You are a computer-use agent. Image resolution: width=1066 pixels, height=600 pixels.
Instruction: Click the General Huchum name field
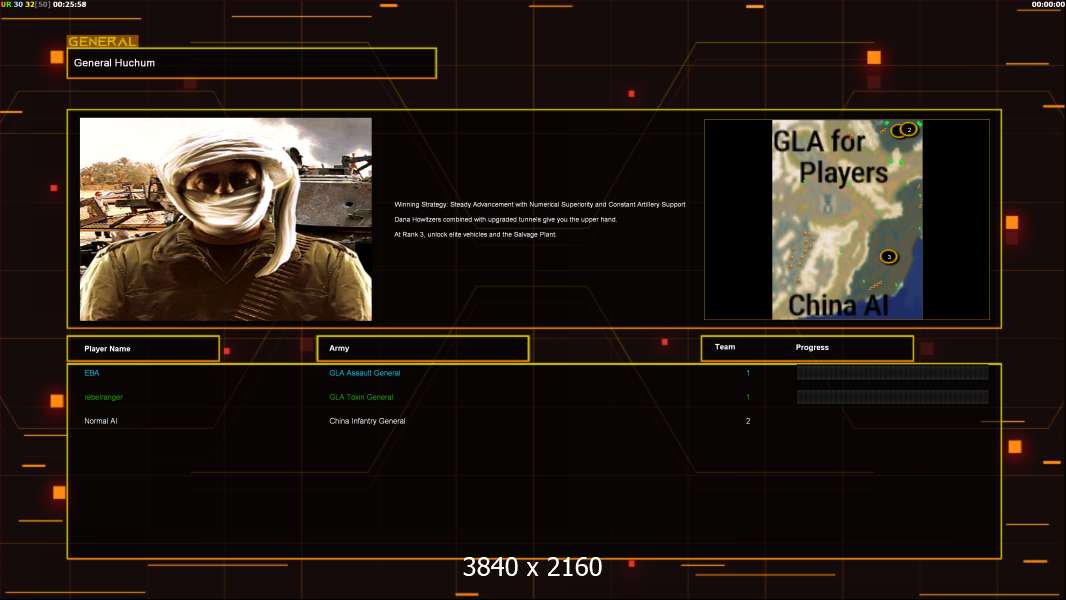[x=252, y=63]
